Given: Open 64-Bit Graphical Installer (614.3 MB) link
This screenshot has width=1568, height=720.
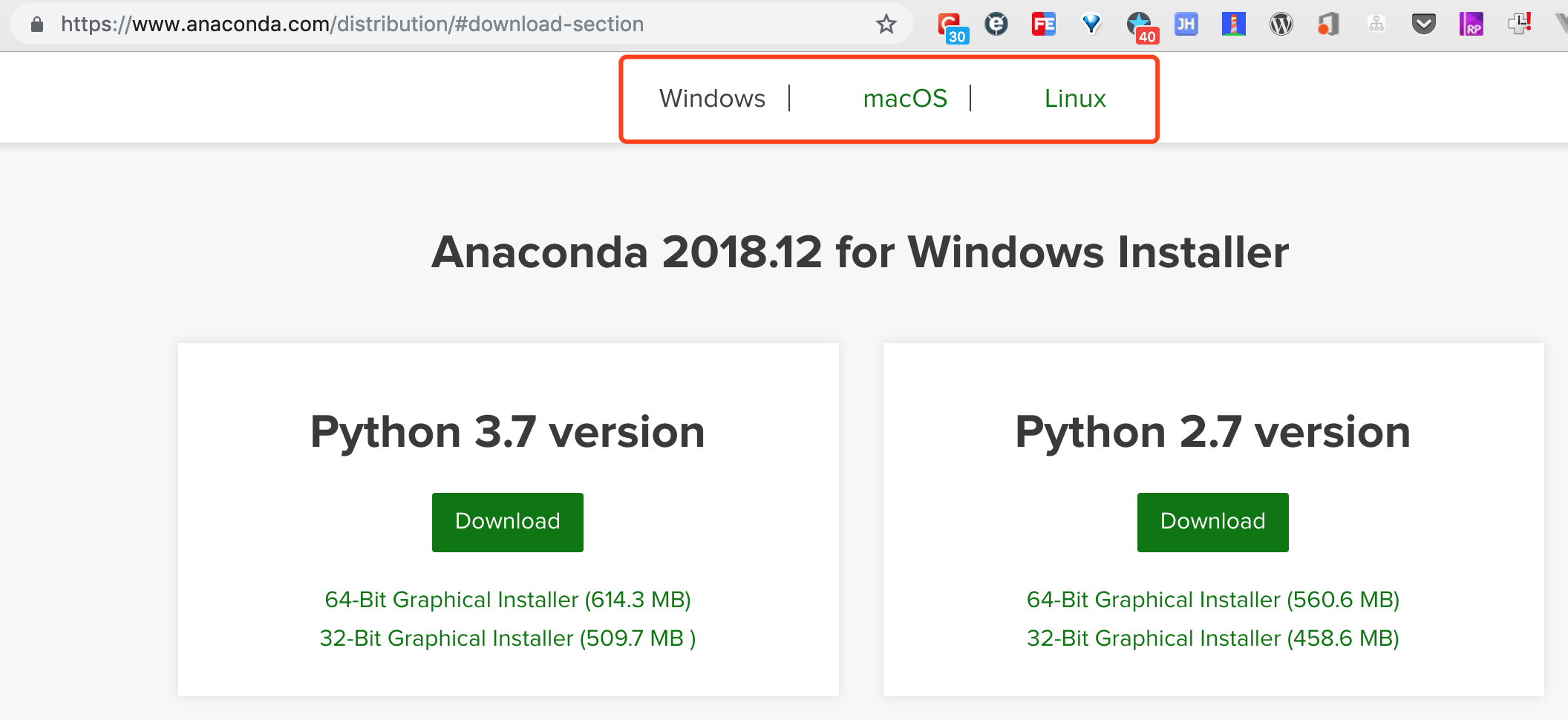Looking at the screenshot, I should (508, 599).
